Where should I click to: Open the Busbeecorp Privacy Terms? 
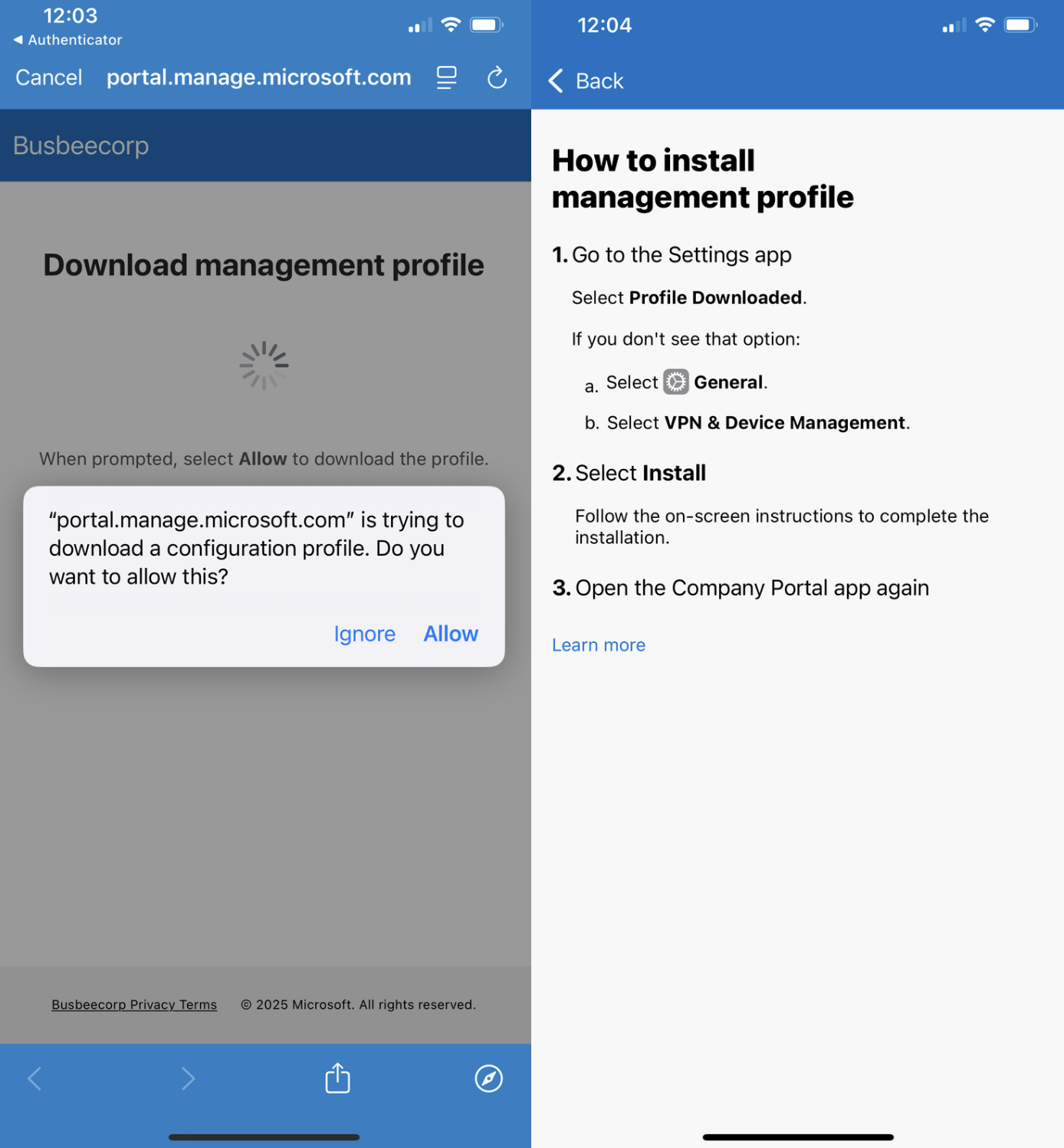[133, 1004]
